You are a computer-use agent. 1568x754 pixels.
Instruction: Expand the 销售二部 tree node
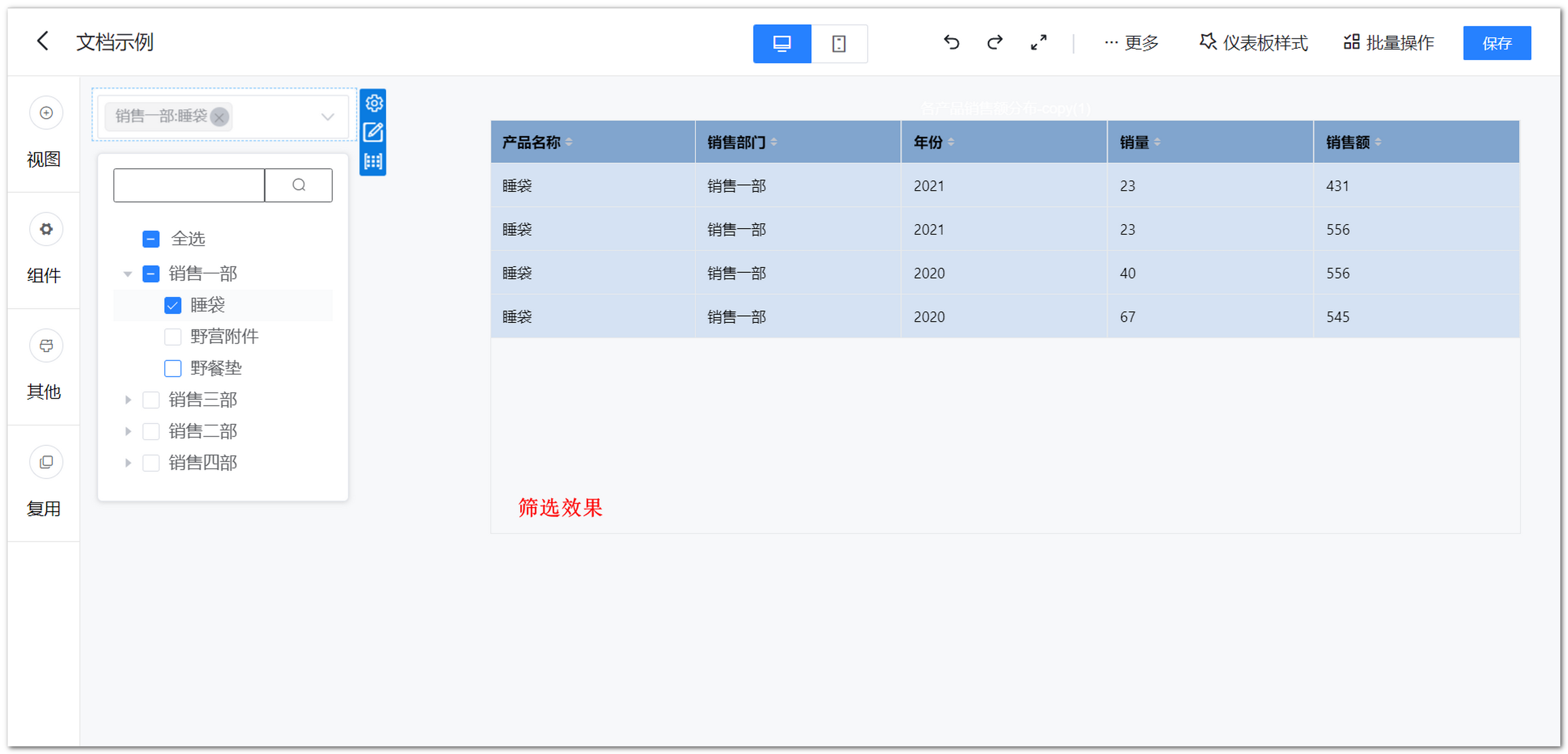point(128,432)
